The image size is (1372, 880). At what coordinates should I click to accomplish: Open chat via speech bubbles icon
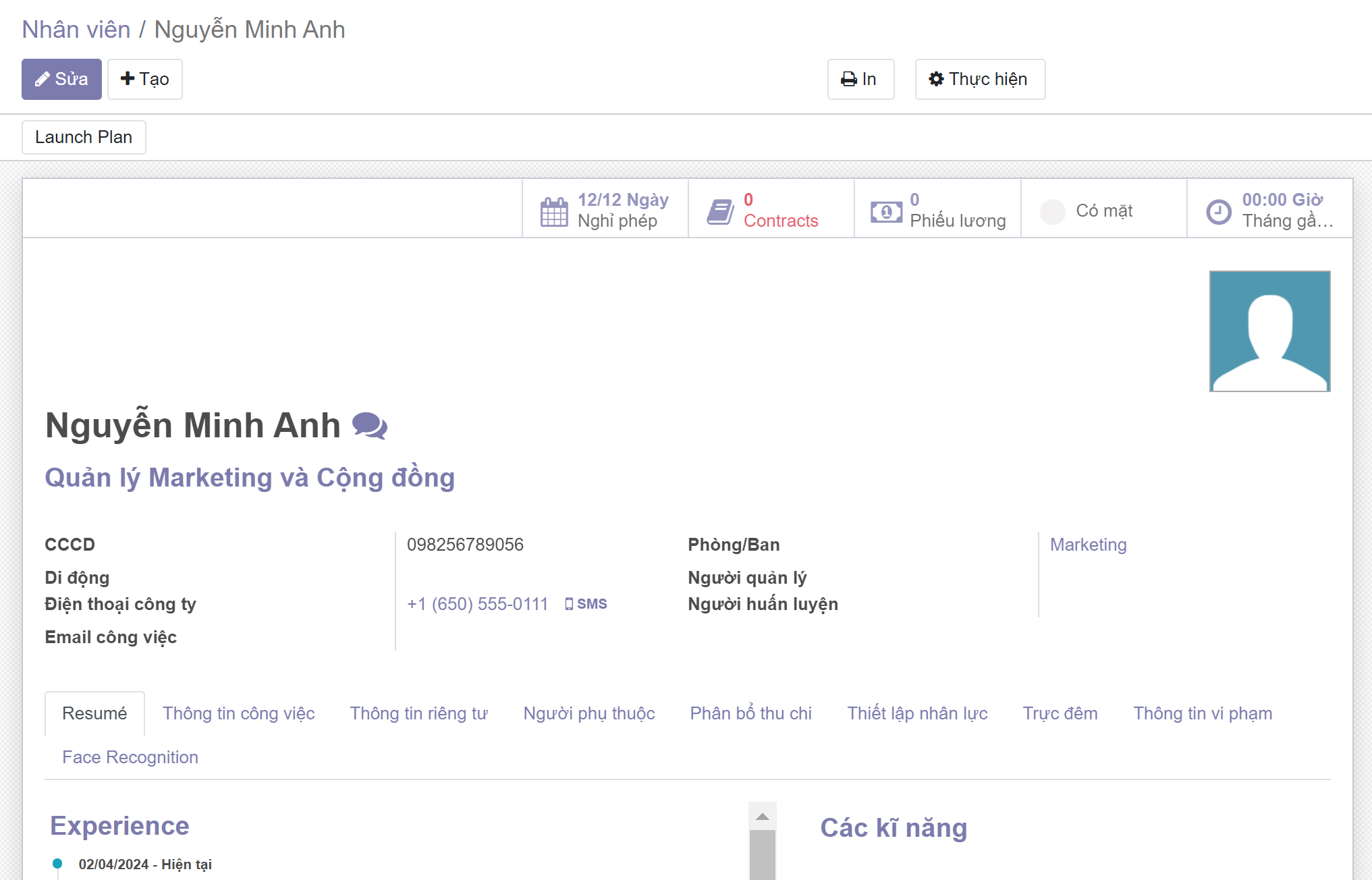click(x=370, y=426)
